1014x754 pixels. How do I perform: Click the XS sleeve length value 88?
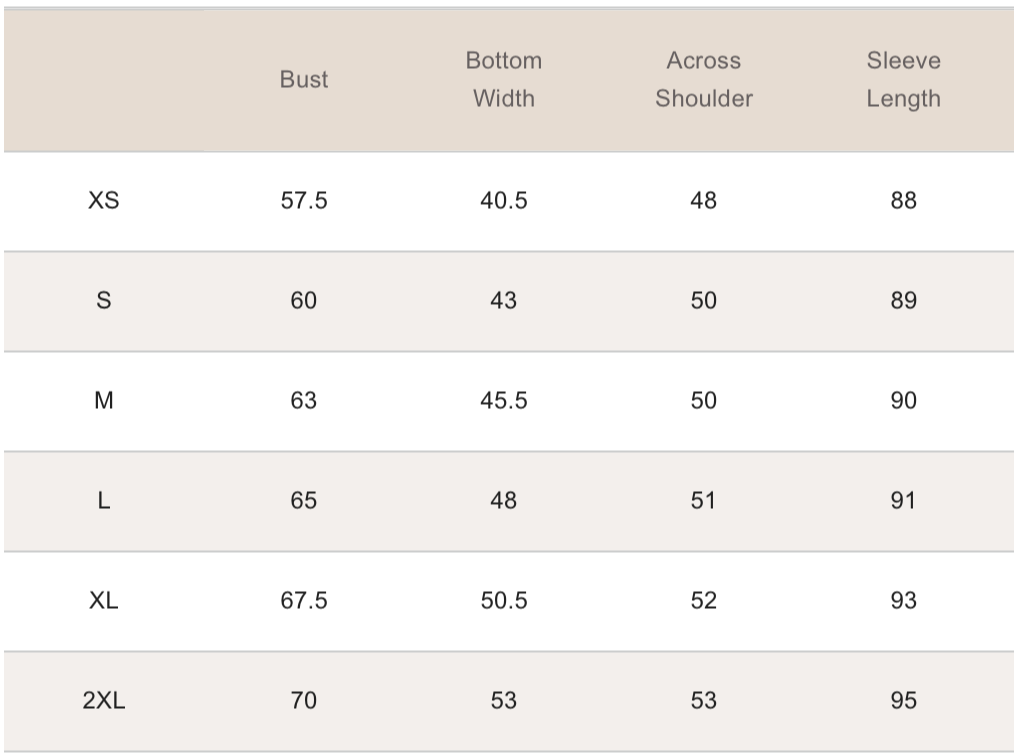click(x=903, y=200)
